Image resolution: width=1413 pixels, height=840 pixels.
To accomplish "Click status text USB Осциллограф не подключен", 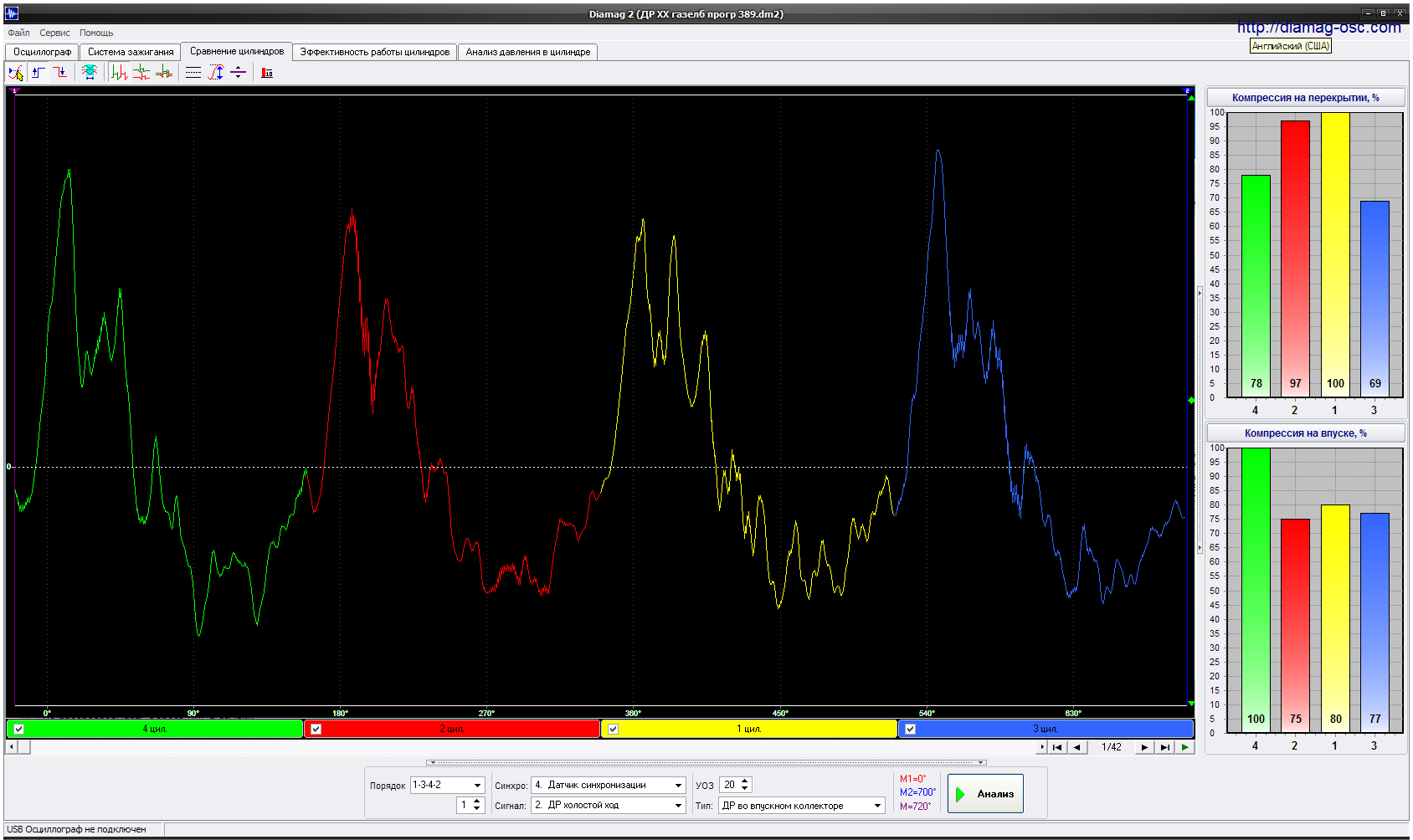I will pyautogui.click(x=76, y=829).
